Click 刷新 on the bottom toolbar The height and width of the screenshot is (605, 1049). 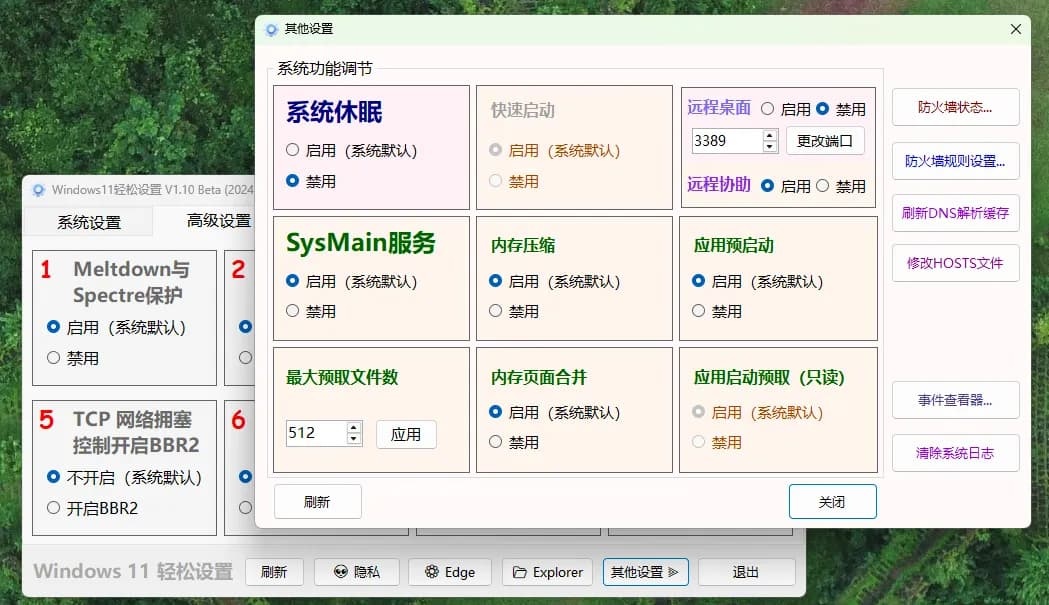point(274,572)
